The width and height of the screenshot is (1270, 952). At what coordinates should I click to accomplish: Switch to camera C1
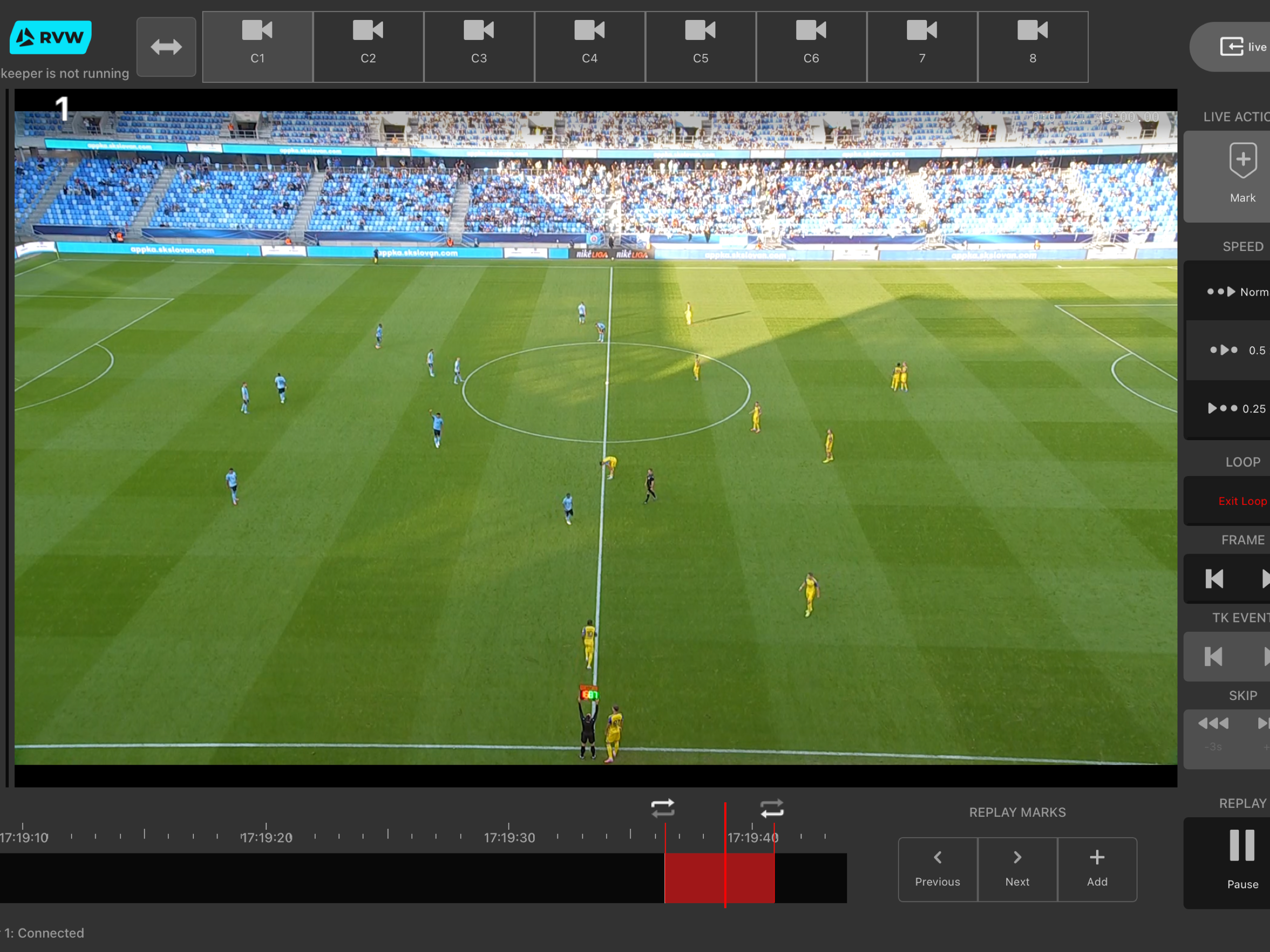(257, 47)
